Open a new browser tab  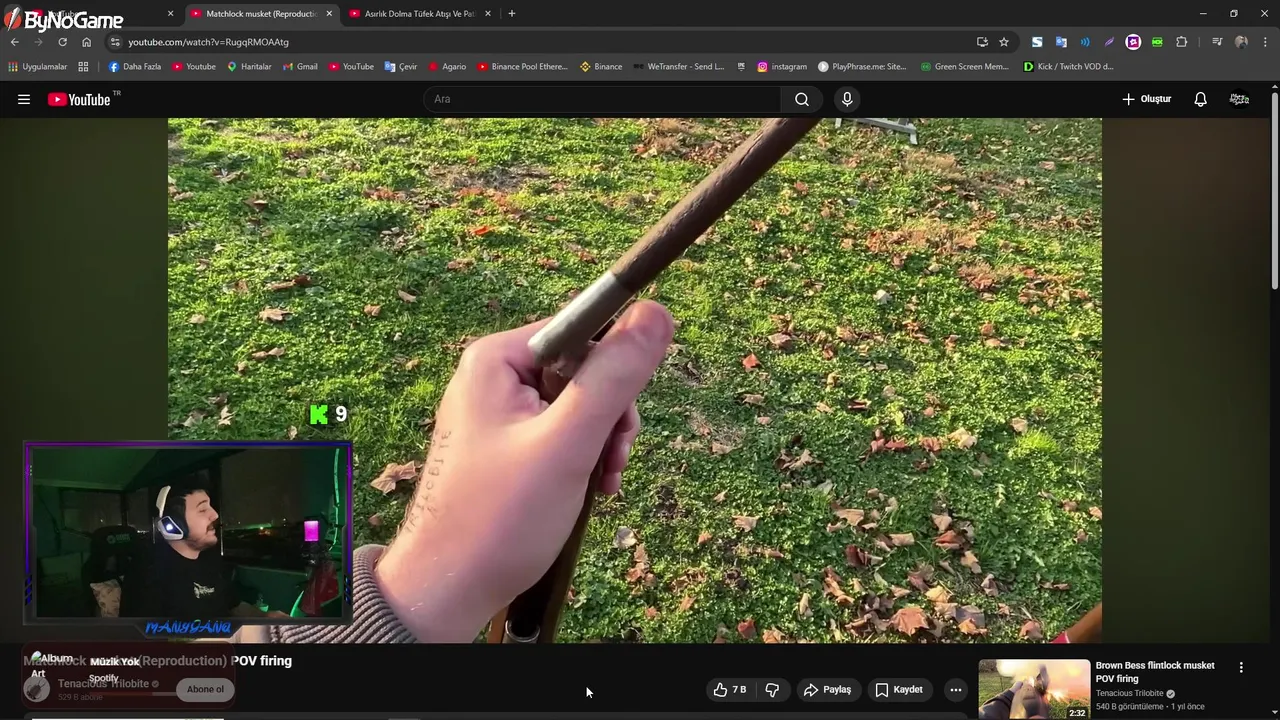pos(512,14)
